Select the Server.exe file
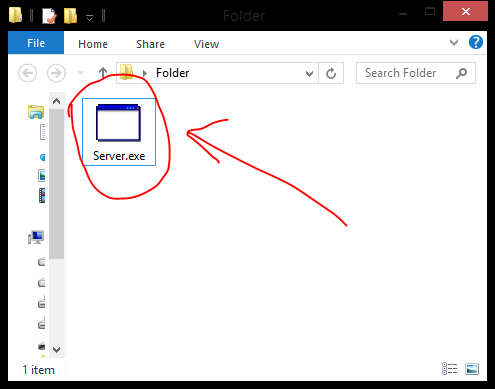The image size is (495, 389). (119, 132)
